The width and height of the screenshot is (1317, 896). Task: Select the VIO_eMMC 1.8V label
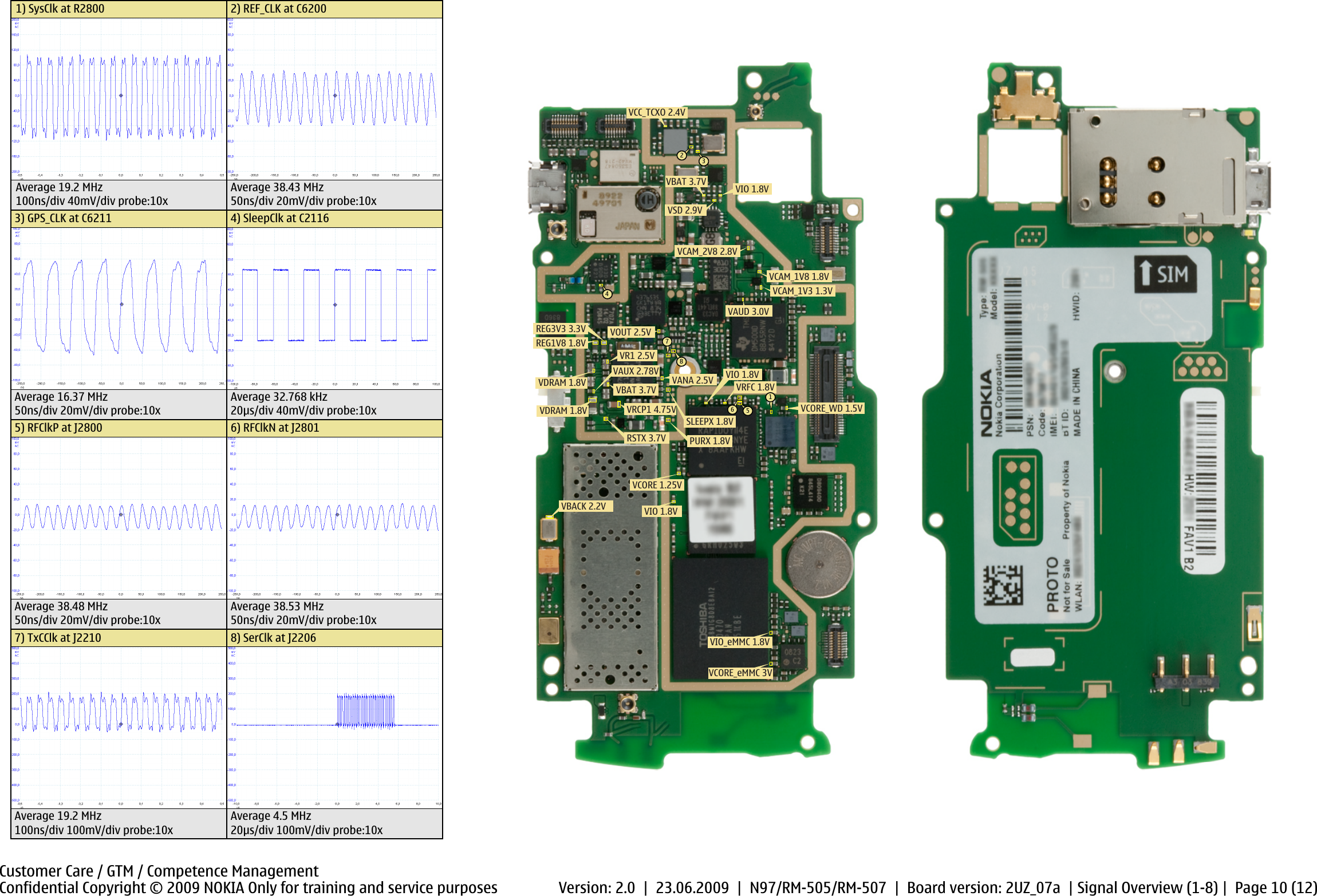tap(739, 642)
